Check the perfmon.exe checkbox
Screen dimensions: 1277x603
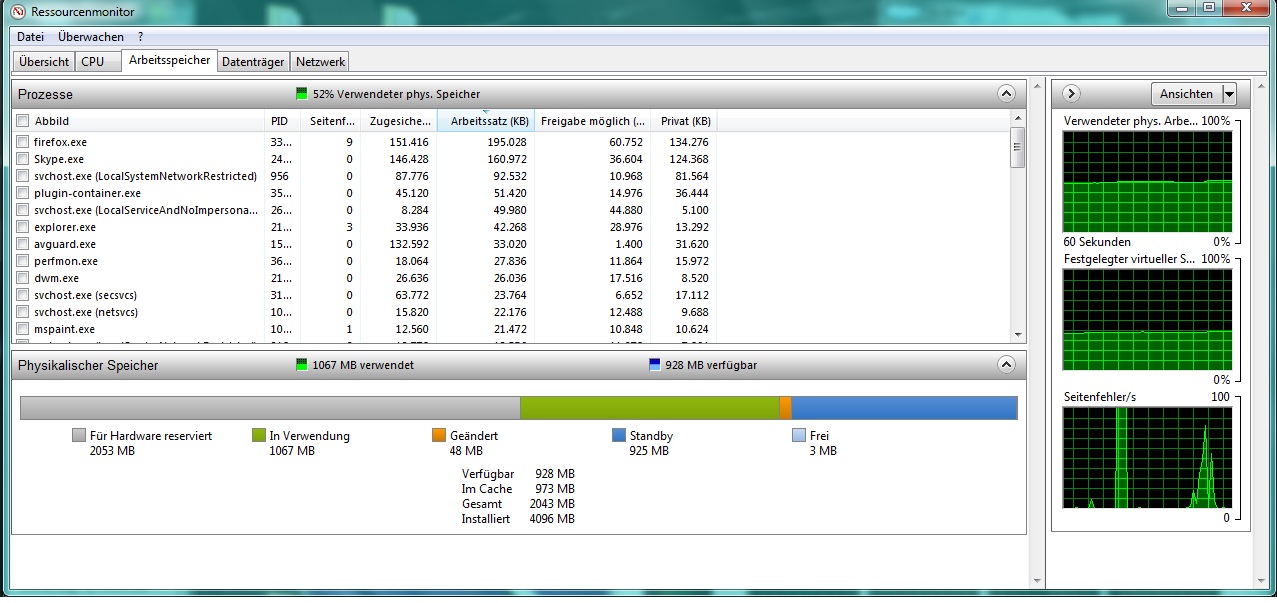(x=22, y=261)
